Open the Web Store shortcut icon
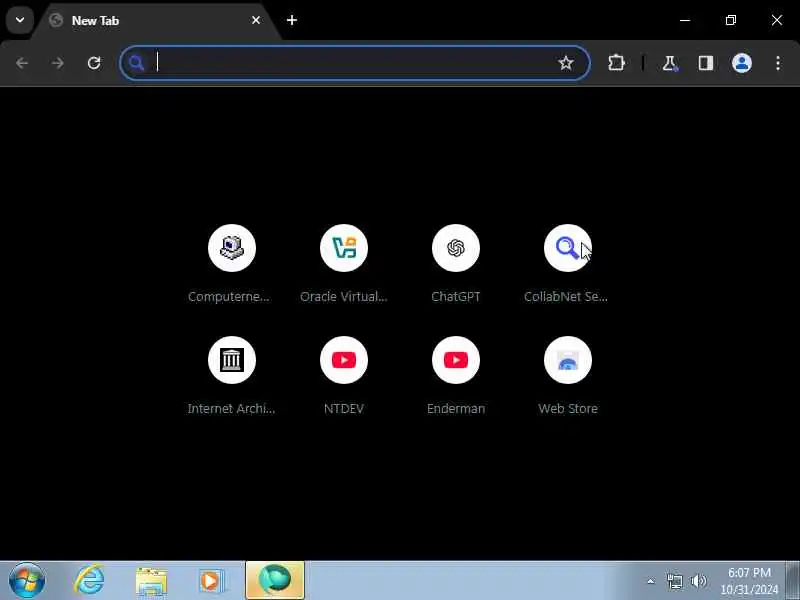Screen dimensions: 800x600 568,360
